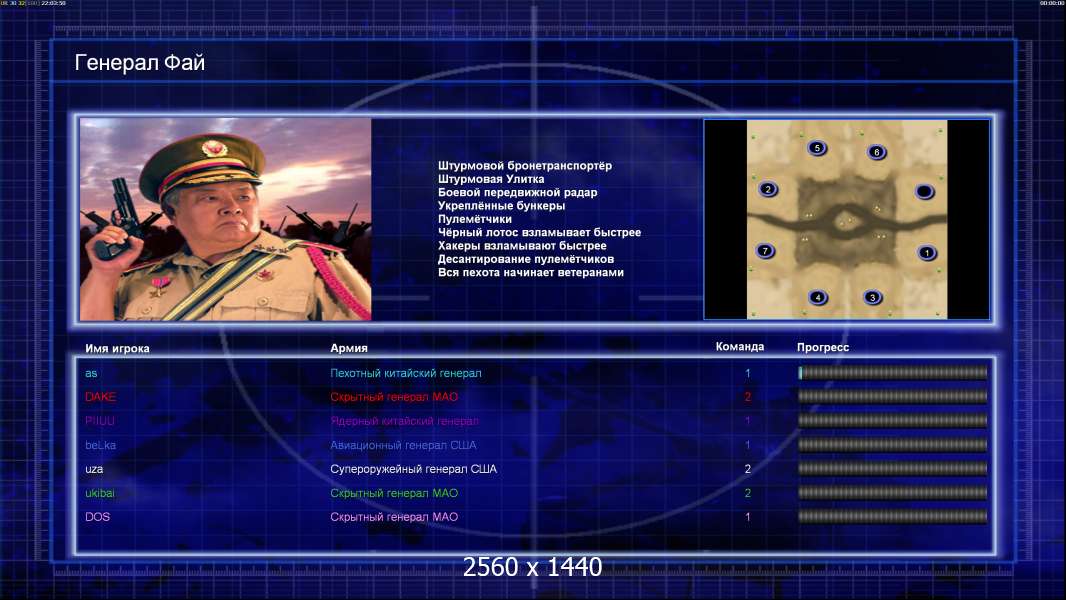
Task: Click the progress bar in ukibai's row
Action: [x=893, y=493]
